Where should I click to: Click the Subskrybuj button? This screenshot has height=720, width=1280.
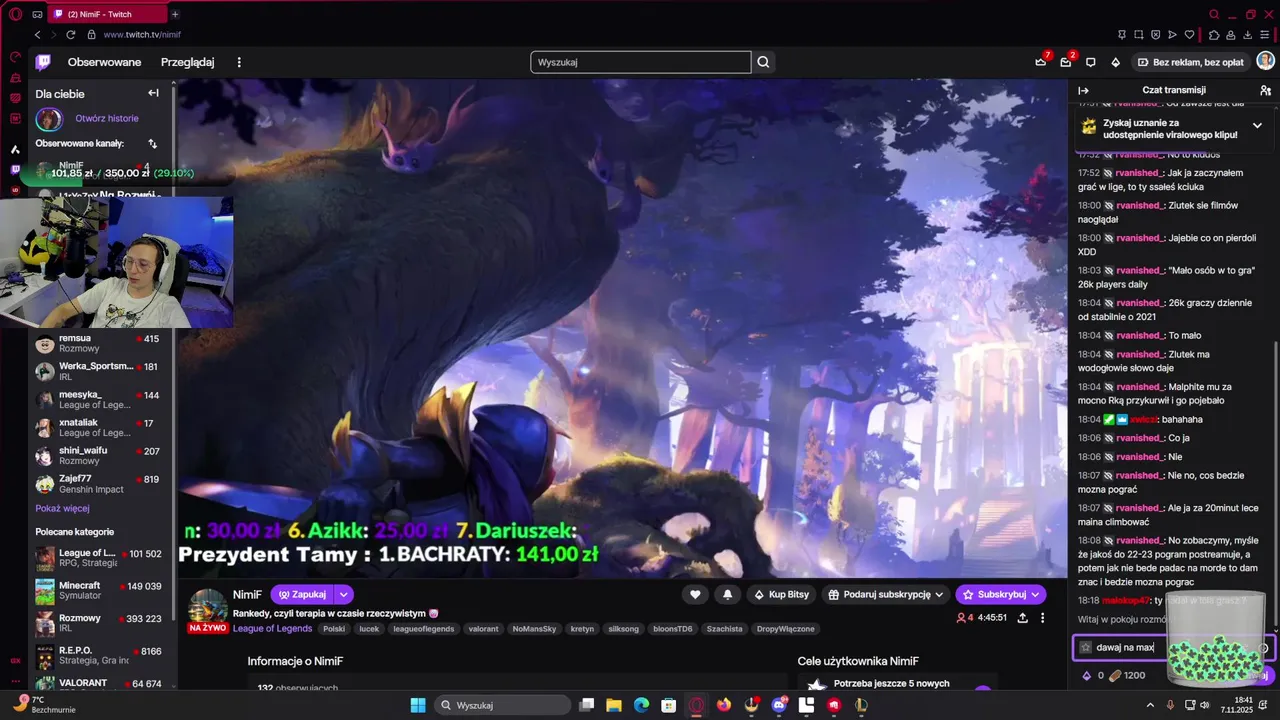(1001, 594)
